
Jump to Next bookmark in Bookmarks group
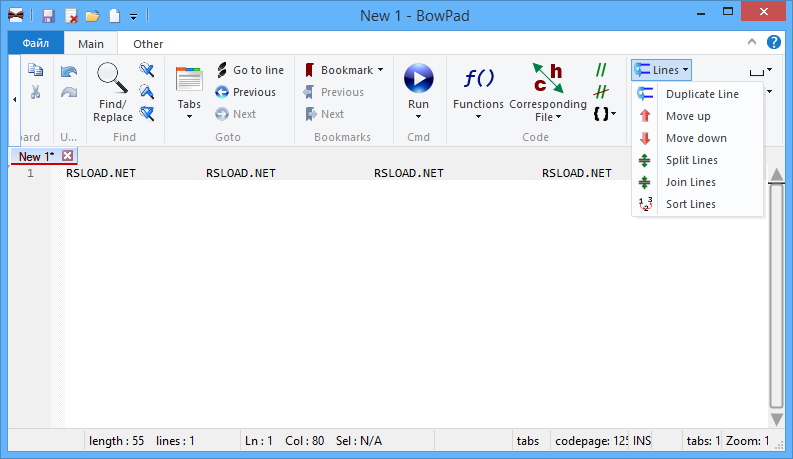pyautogui.click(x=325, y=114)
